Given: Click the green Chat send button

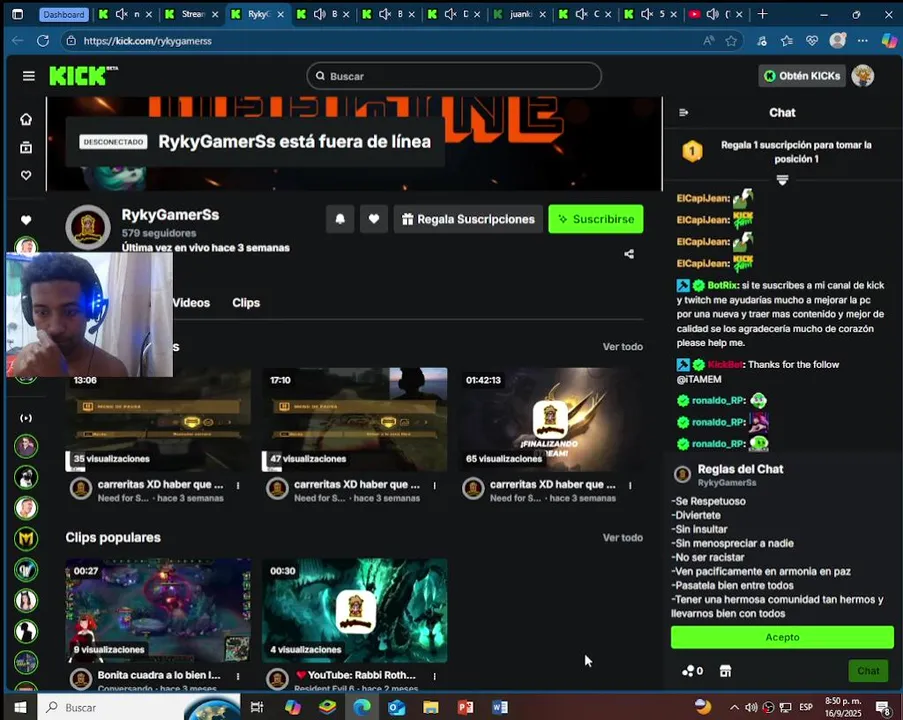Looking at the screenshot, I should tap(868, 670).
